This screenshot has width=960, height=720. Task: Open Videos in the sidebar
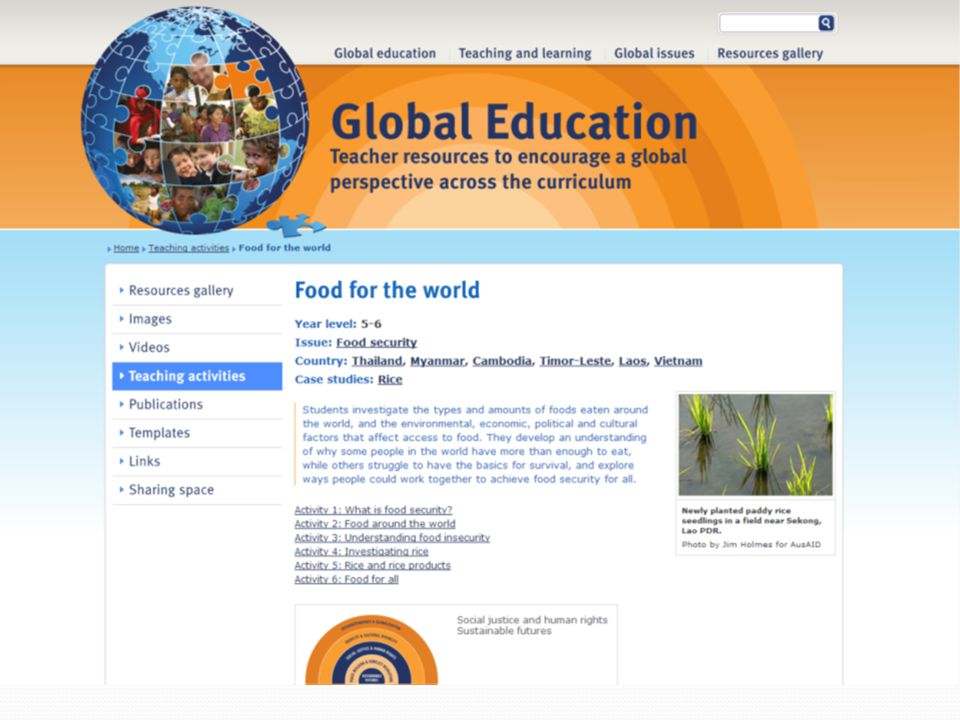[x=197, y=347]
